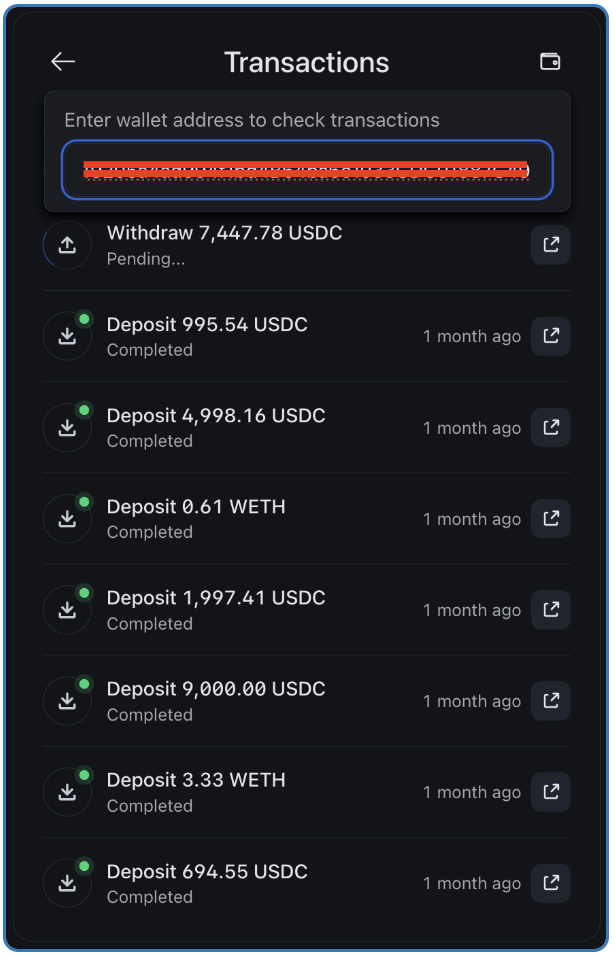Open external link for Withdraw 7,447.78 USDC
This screenshot has height=954, width=612.
pyautogui.click(x=551, y=245)
